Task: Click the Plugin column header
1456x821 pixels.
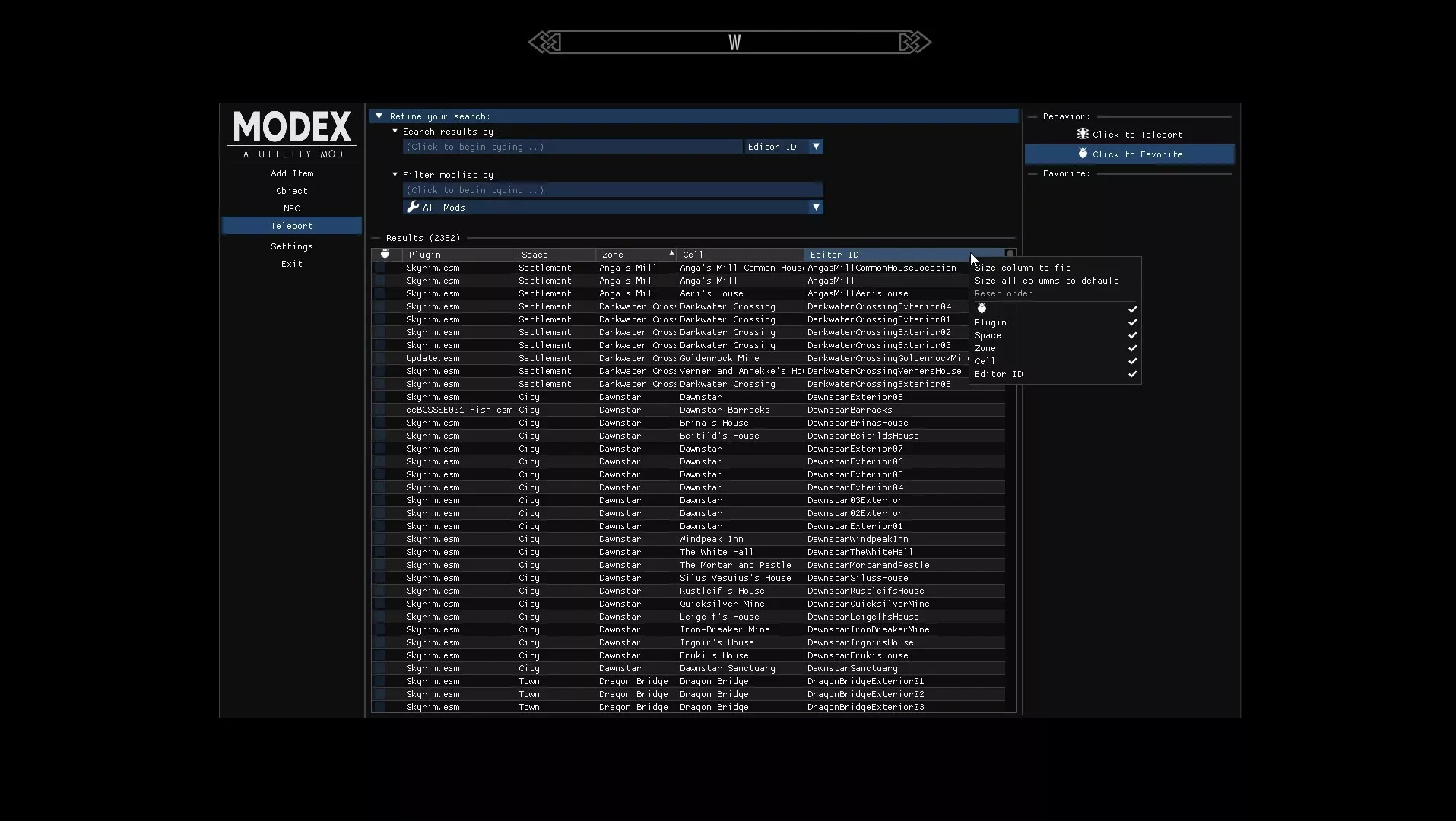Action: pos(458,255)
